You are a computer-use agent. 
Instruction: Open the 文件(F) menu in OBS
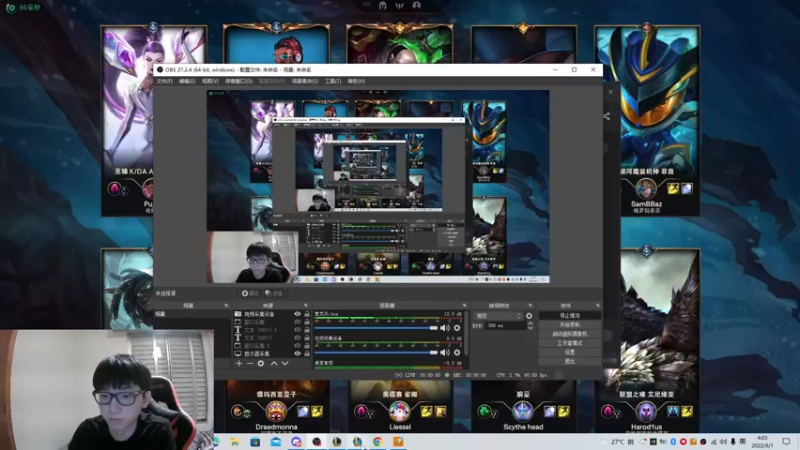(164, 81)
